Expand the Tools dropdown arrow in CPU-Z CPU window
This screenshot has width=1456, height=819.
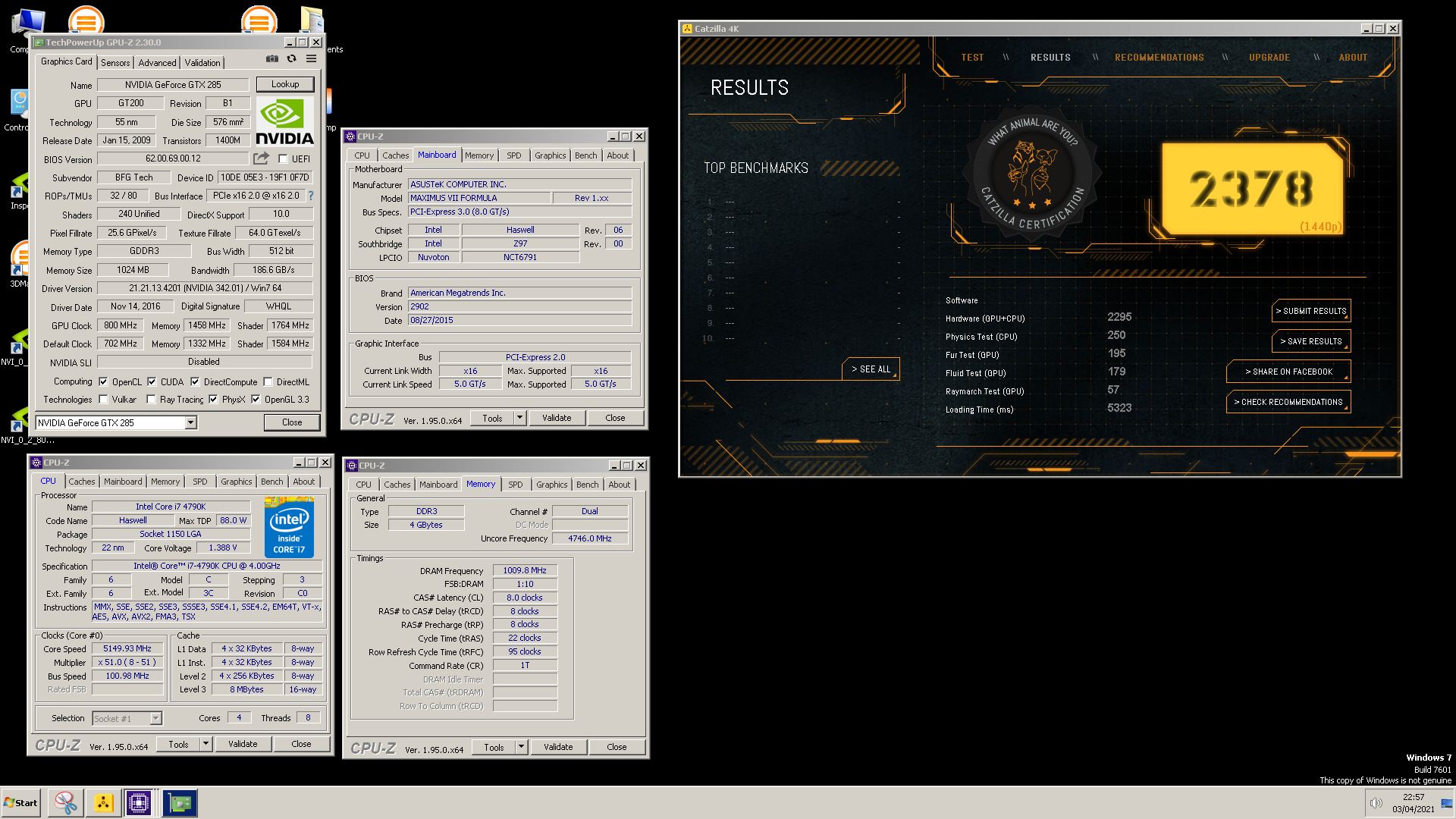[206, 744]
